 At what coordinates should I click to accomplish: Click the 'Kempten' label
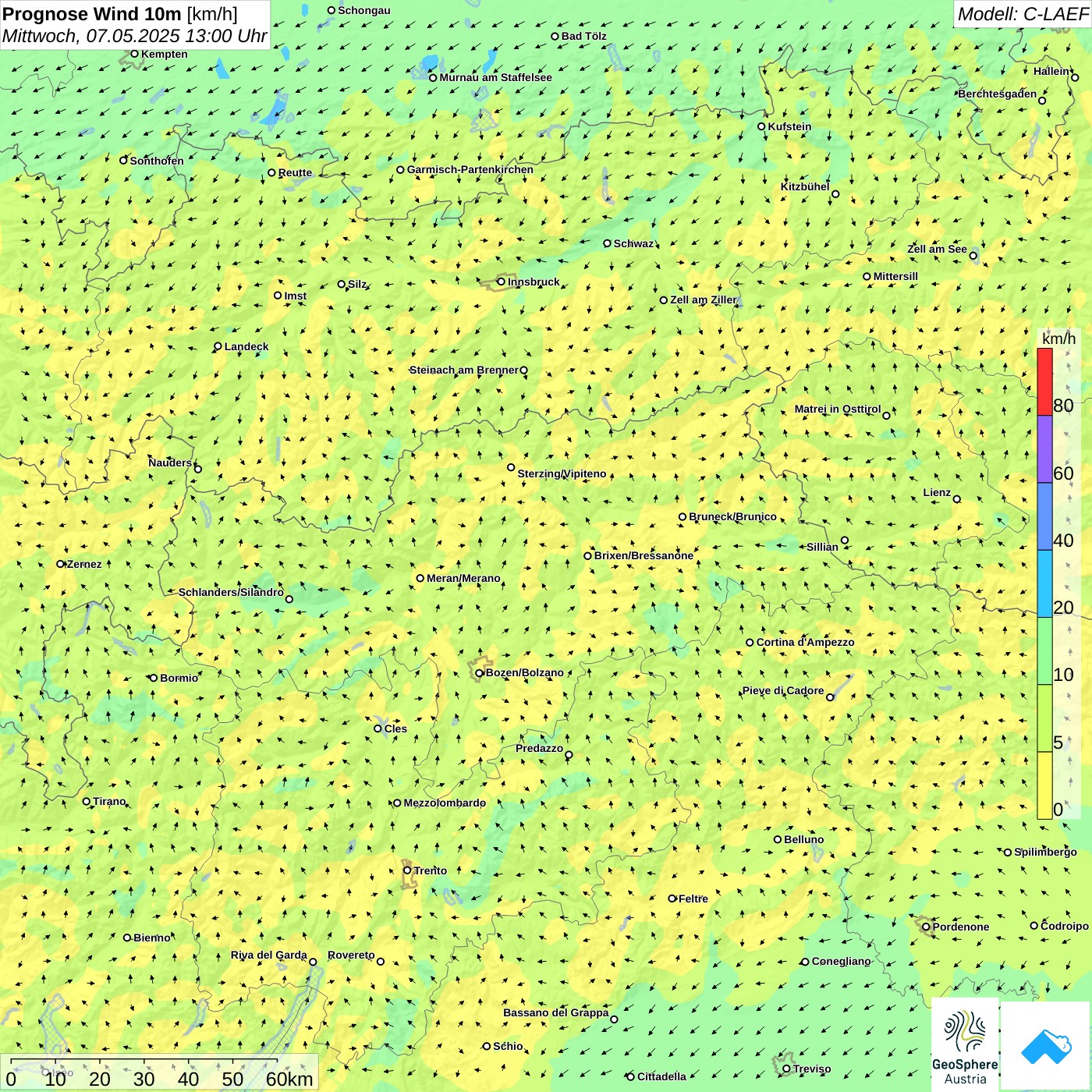(x=165, y=54)
